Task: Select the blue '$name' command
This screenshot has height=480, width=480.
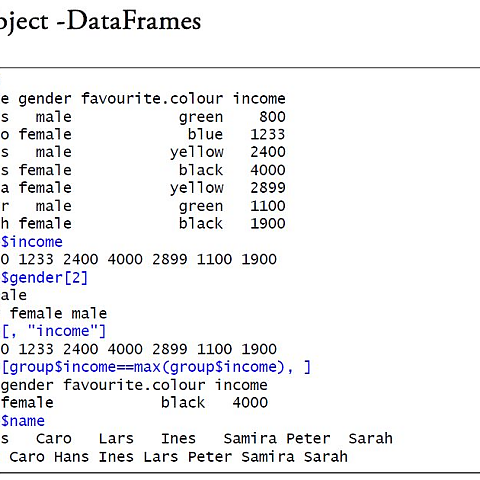Action: (22, 421)
